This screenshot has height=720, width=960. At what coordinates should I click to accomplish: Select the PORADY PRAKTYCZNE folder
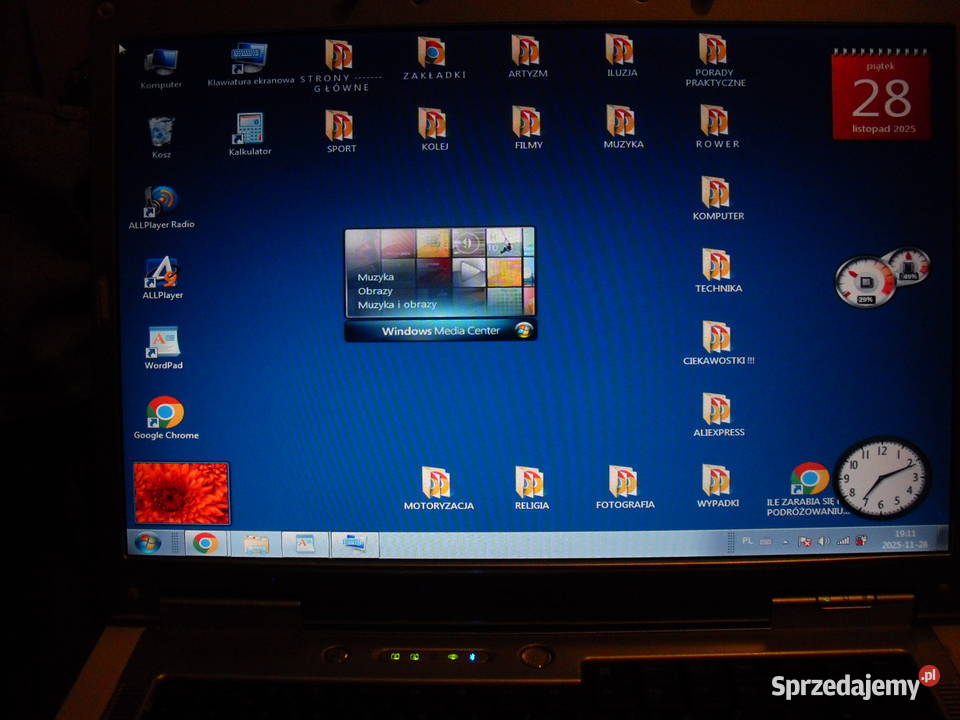click(714, 50)
